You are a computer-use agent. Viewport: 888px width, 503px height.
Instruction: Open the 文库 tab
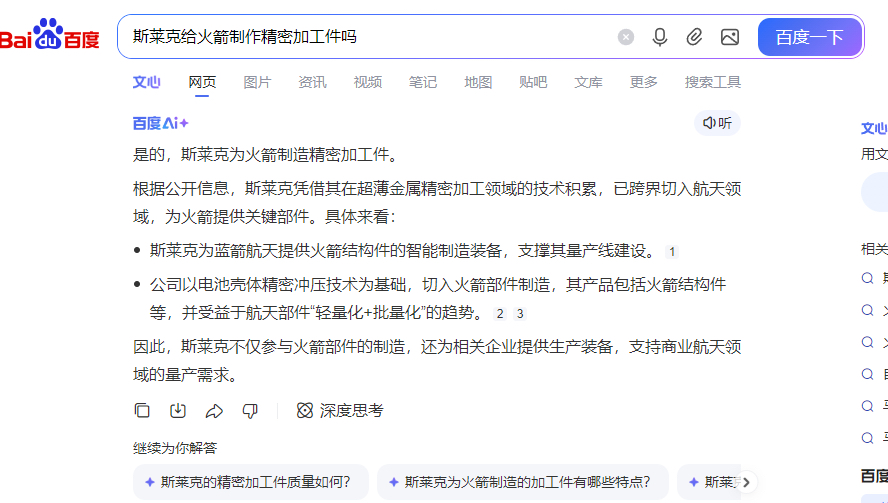click(588, 82)
